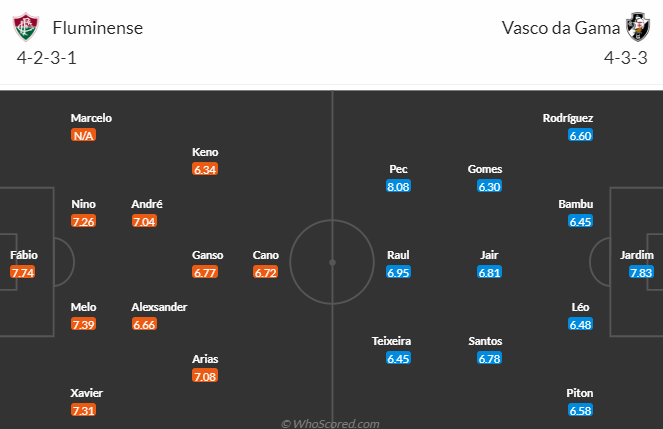Select Xavier's 7.31 rating badge
This screenshot has height=429, width=663.
[x=83, y=410]
